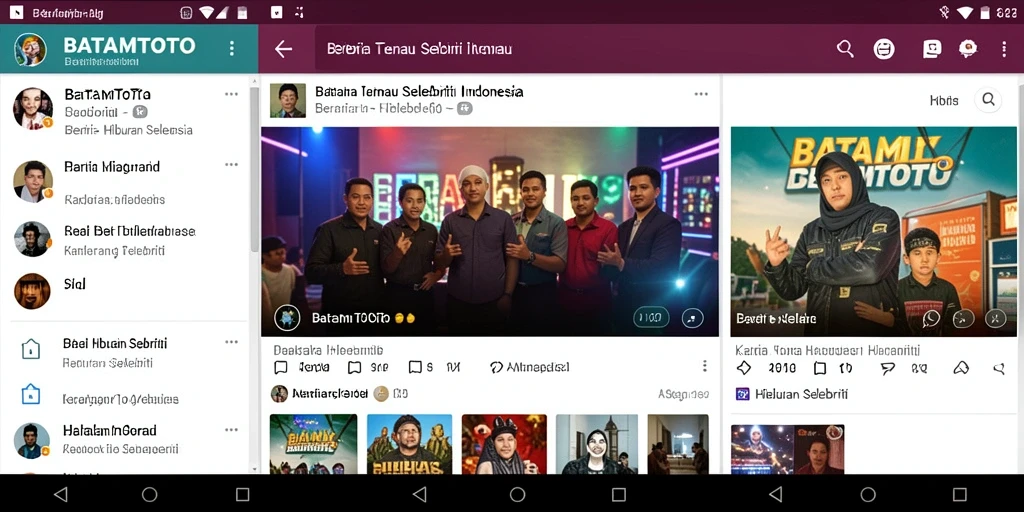
Task: Click the square icon beside 10
Action: tap(820, 368)
